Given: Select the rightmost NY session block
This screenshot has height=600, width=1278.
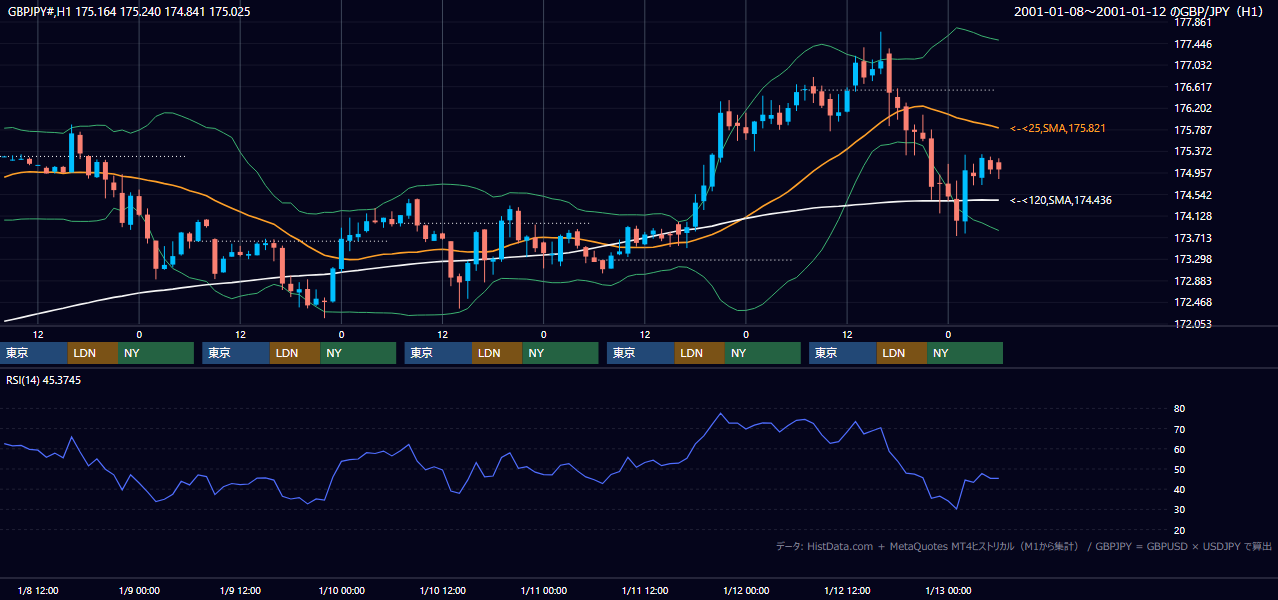Looking at the screenshot, I should click(965, 353).
